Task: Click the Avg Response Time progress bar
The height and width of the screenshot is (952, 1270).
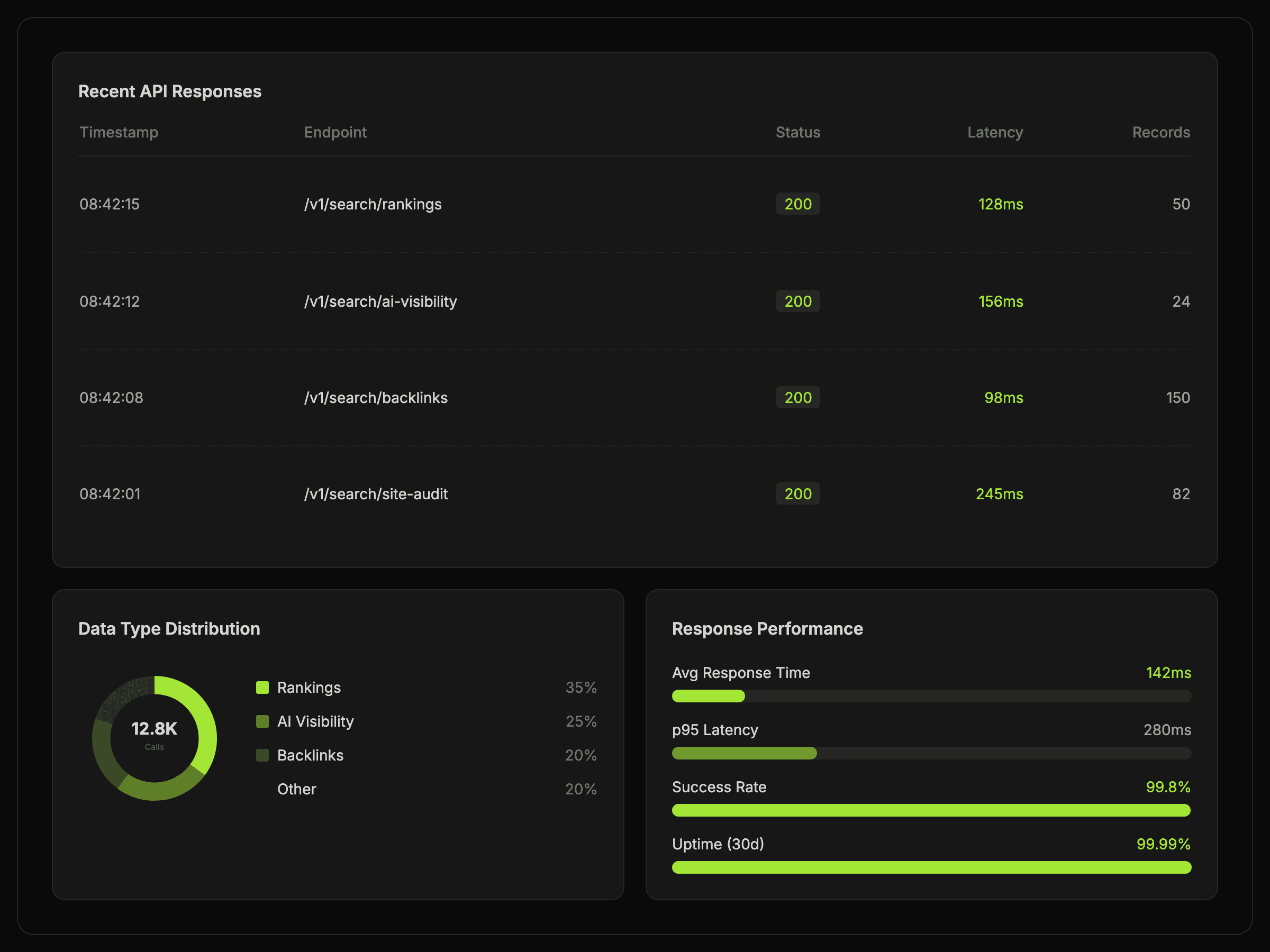Action: [931, 696]
